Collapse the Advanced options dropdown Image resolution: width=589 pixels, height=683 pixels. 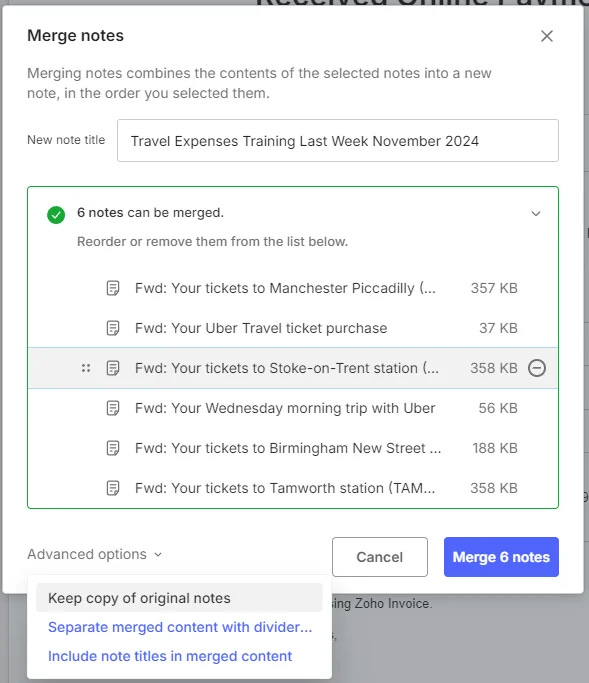click(x=95, y=555)
